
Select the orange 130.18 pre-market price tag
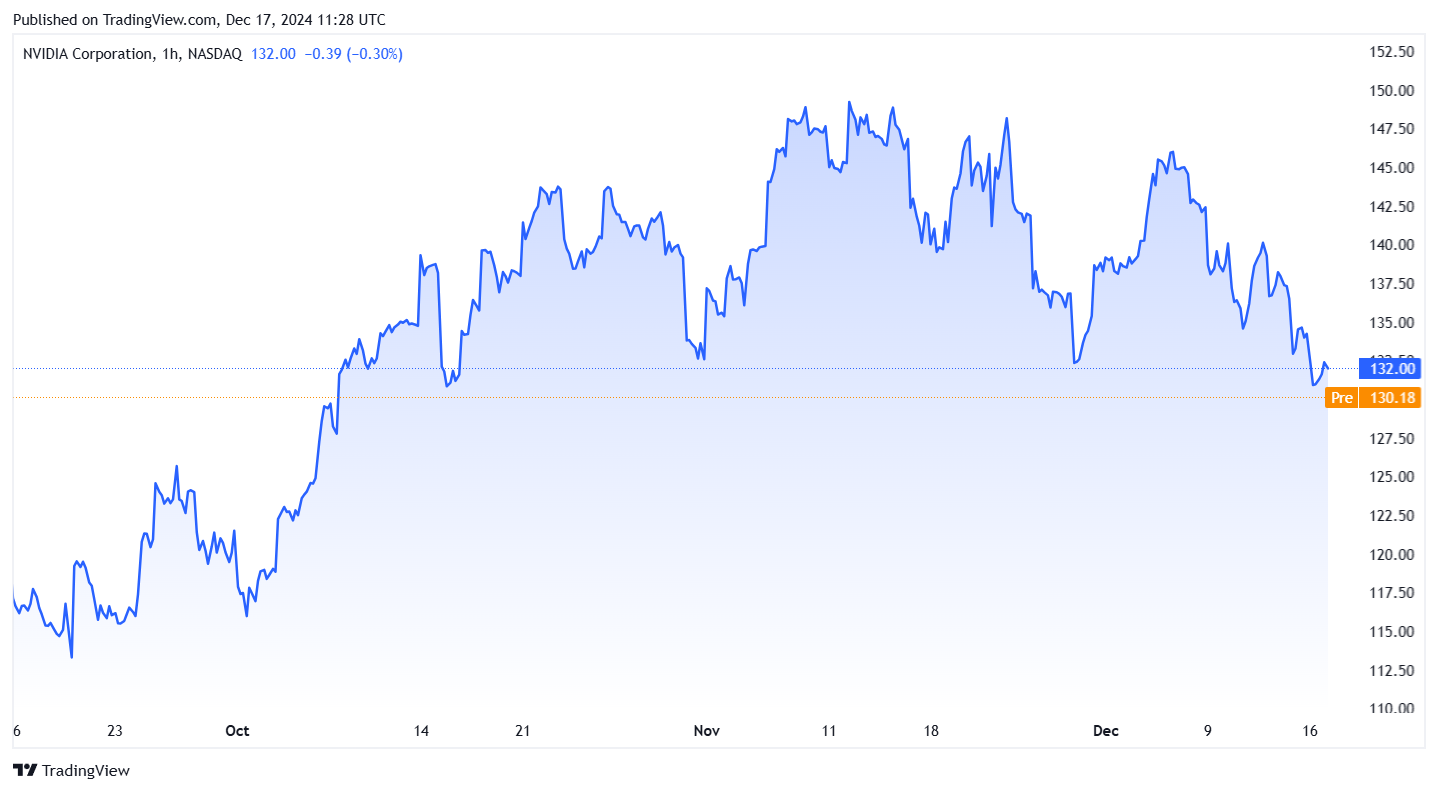coord(1392,398)
